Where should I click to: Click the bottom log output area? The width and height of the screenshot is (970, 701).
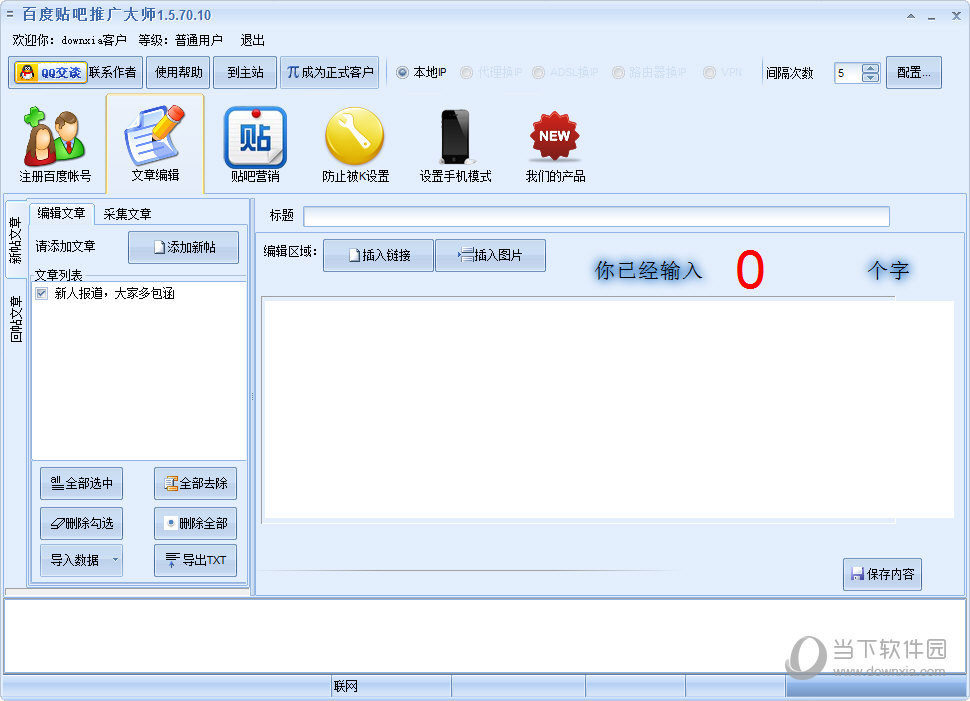pos(485,635)
